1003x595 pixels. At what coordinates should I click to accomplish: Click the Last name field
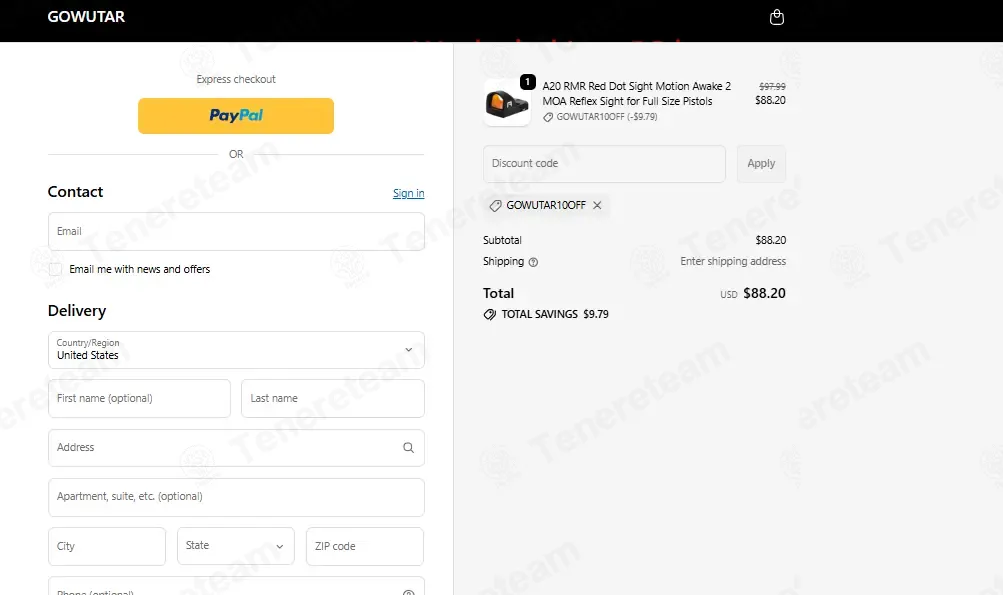(333, 399)
